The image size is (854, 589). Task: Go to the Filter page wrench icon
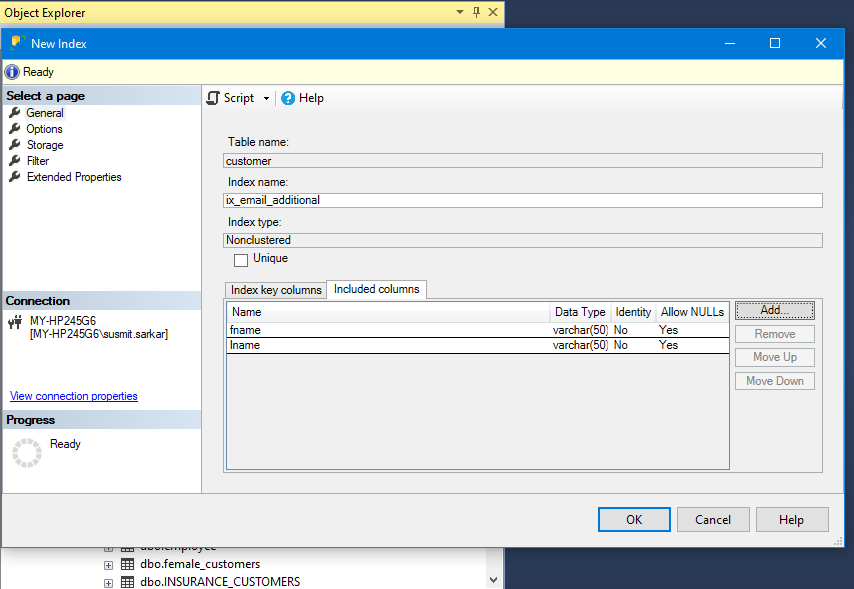point(15,161)
